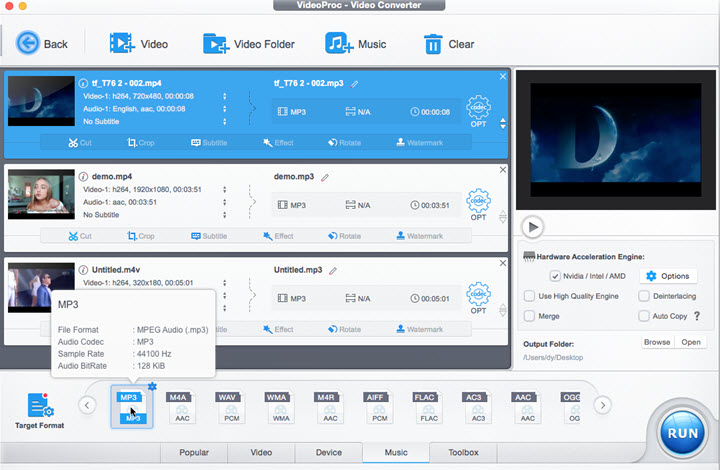Screen dimensions: 720x470
Task: Rename output Untitled.mp3 with pencil icon
Action: click(x=333, y=271)
